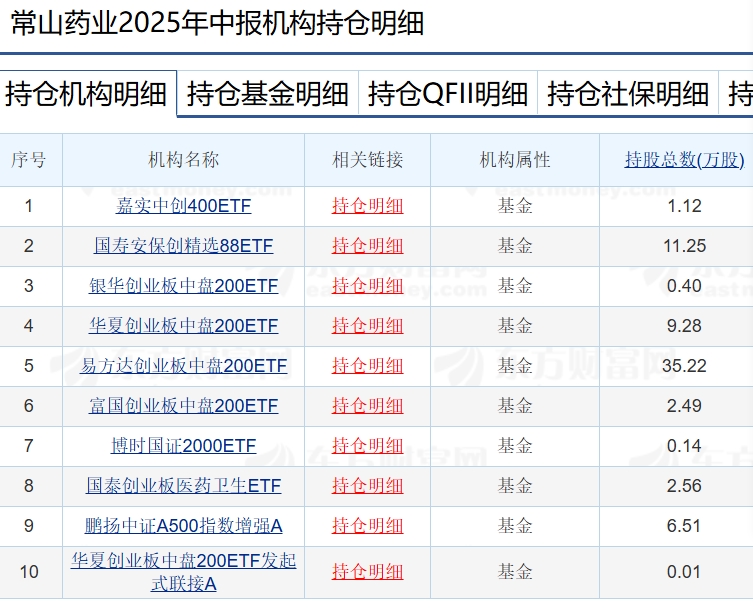This screenshot has width=753, height=610.
Task: Open fund link 国泰创业板医药卫生ETF
Action: tap(183, 485)
